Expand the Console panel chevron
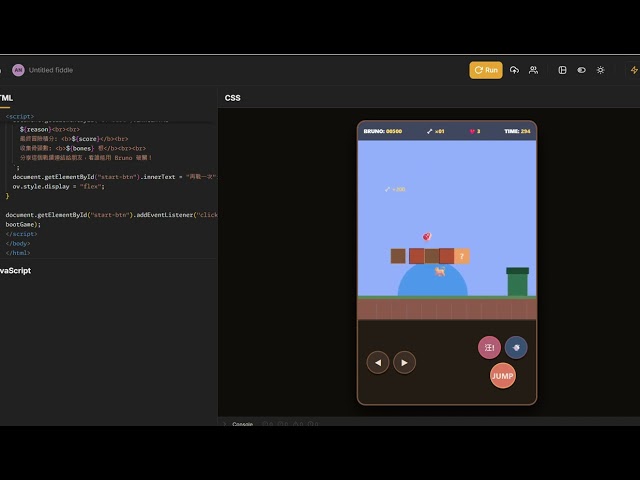The width and height of the screenshot is (640, 480). point(224,424)
